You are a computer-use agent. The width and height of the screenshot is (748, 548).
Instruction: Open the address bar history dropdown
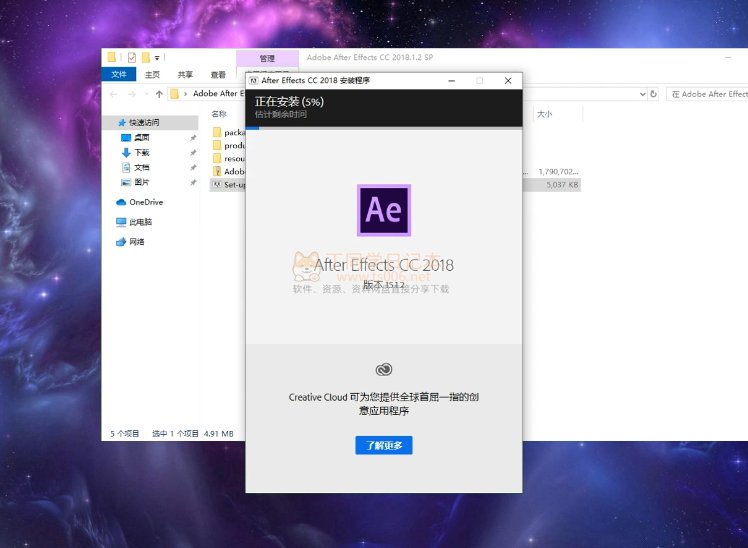coord(641,94)
